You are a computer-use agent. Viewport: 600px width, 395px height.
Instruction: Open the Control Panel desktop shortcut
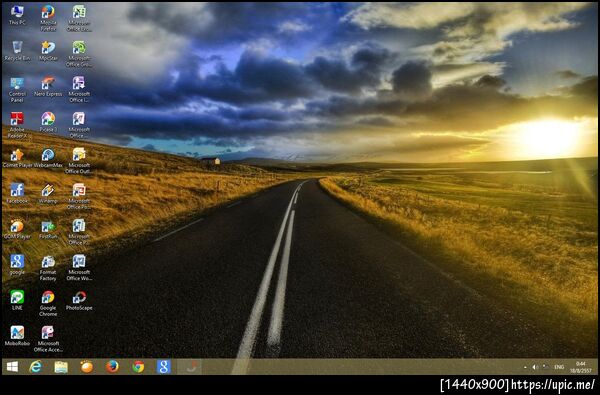[17, 90]
